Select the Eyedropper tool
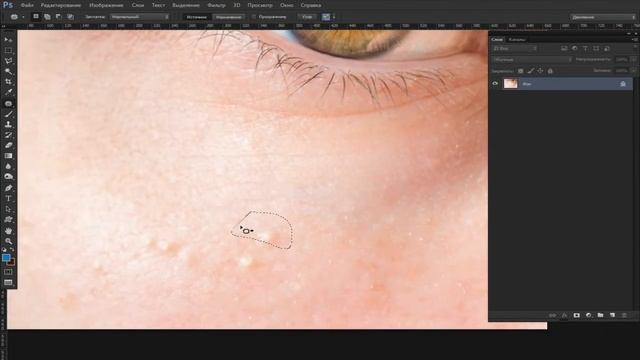 [x=8, y=92]
